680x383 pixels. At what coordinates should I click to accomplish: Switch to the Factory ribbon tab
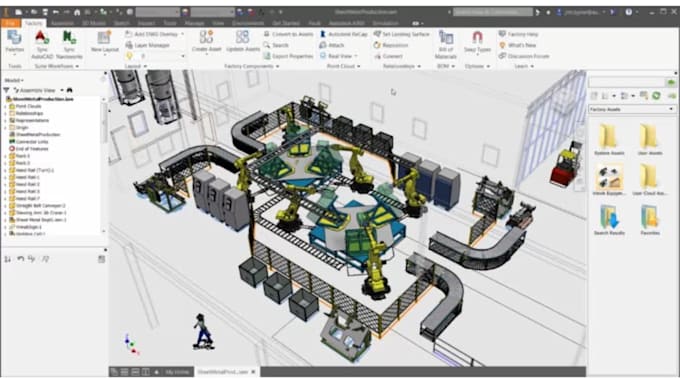tap(33, 23)
